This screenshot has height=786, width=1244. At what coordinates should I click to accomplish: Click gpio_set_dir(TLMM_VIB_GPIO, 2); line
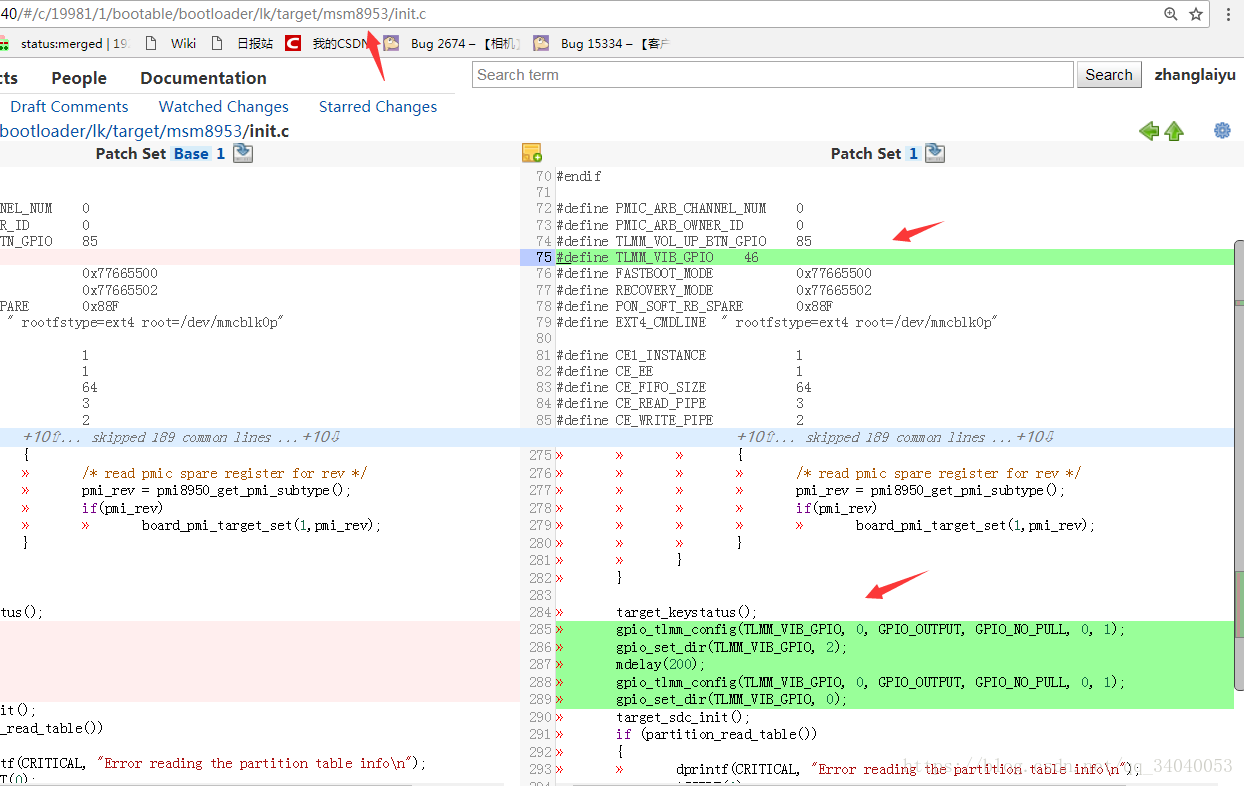[x=731, y=647]
